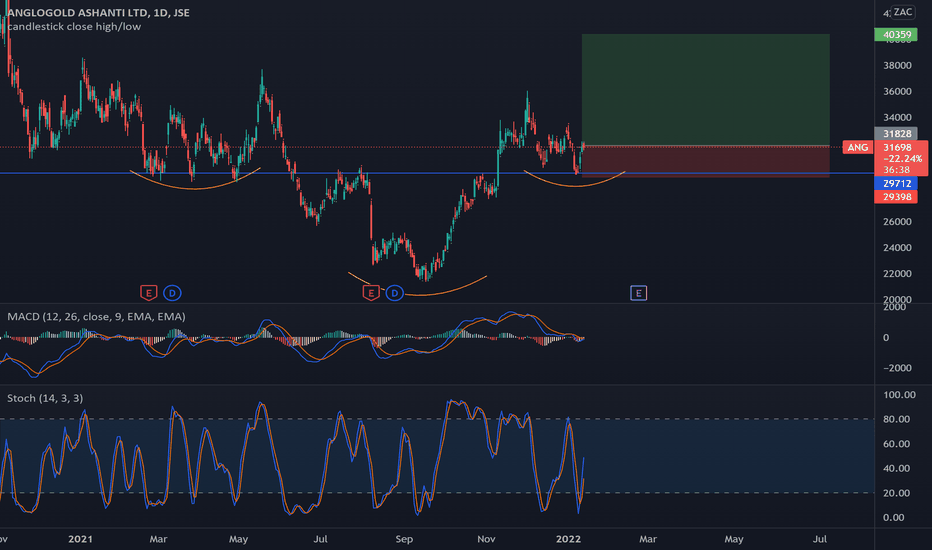Click the 100.00 Stoch axis label

tap(899, 395)
